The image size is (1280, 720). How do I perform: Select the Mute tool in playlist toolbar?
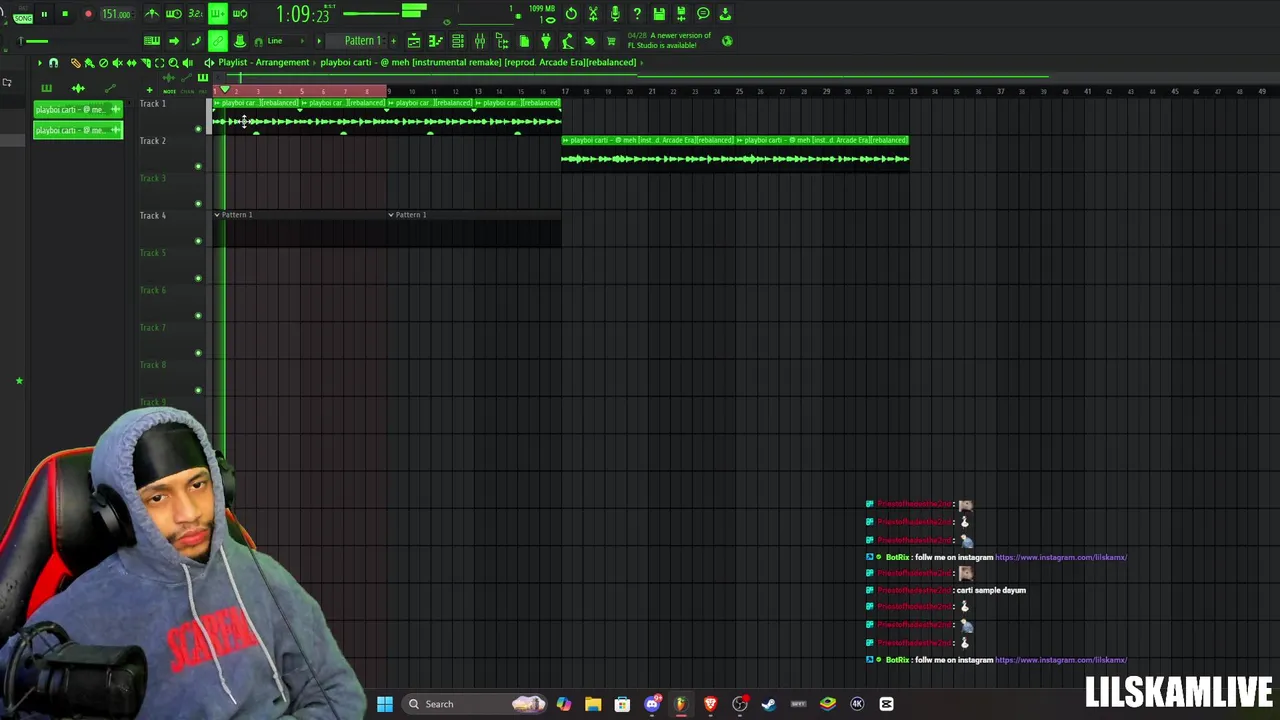click(117, 63)
